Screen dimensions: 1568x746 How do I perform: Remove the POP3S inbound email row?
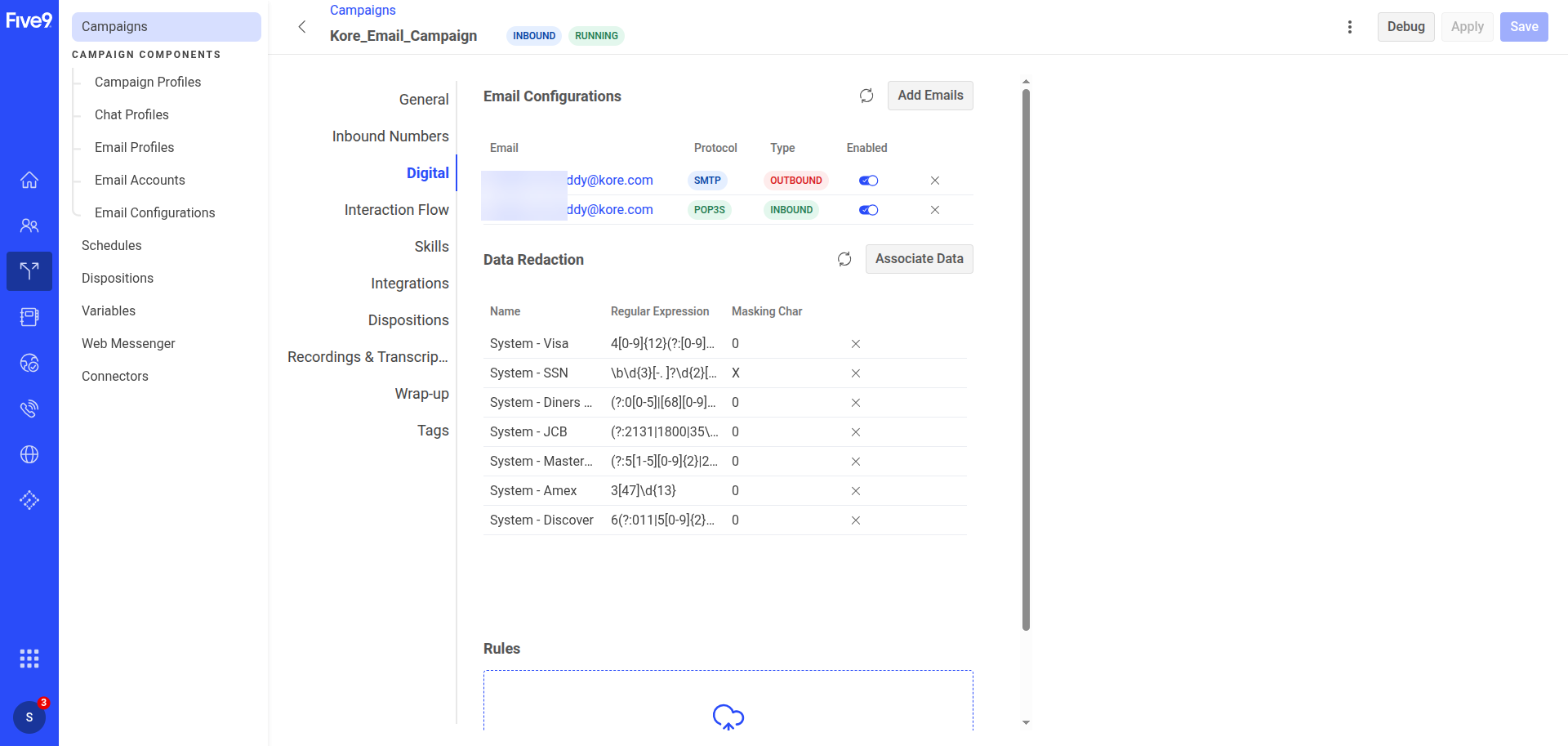click(x=935, y=210)
